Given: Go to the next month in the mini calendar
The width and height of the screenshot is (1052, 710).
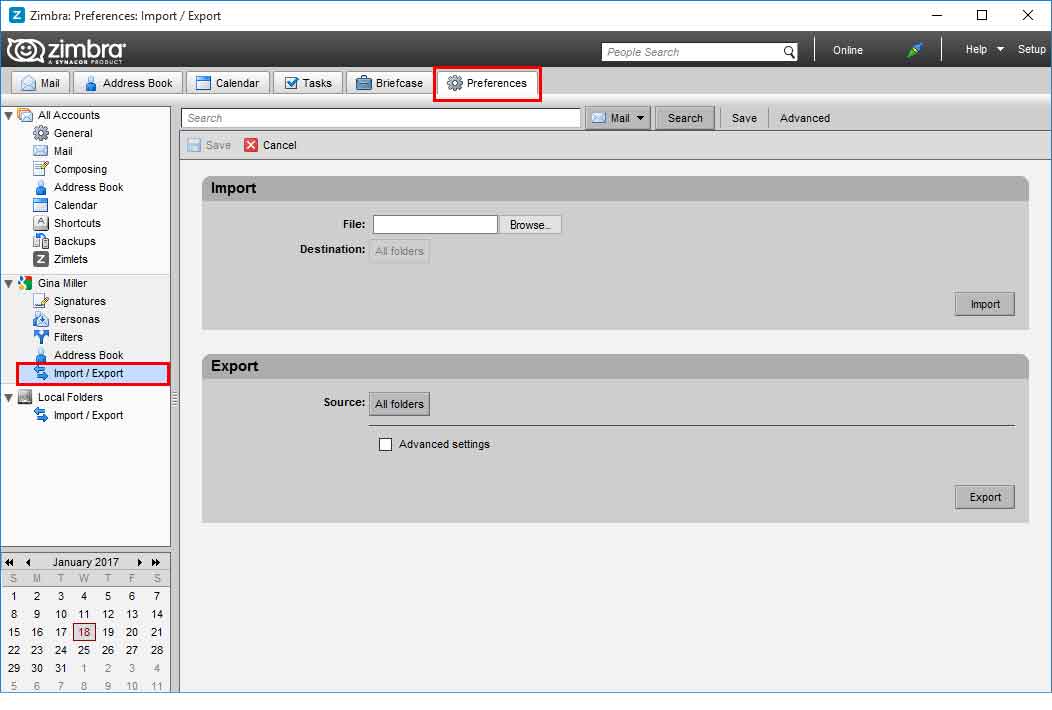Looking at the screenshot, I should click(140, 562).
